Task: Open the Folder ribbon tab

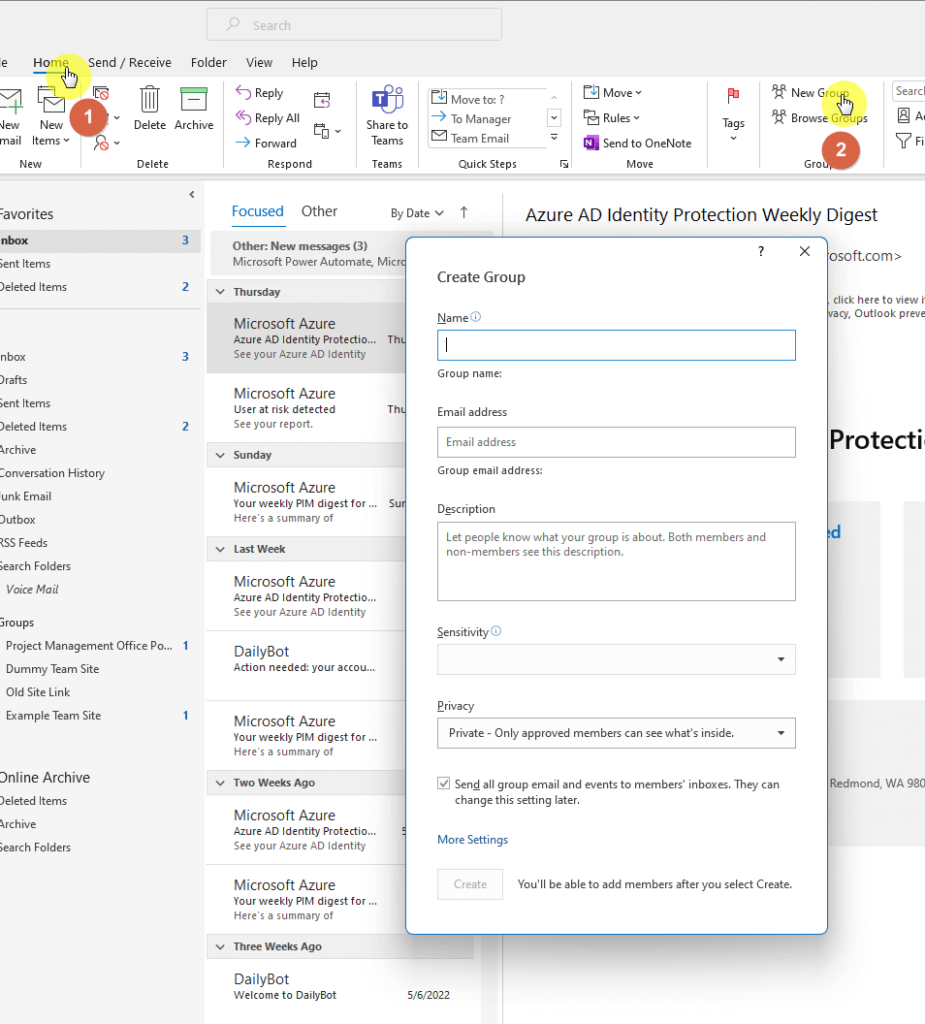Action: point(208,63)
